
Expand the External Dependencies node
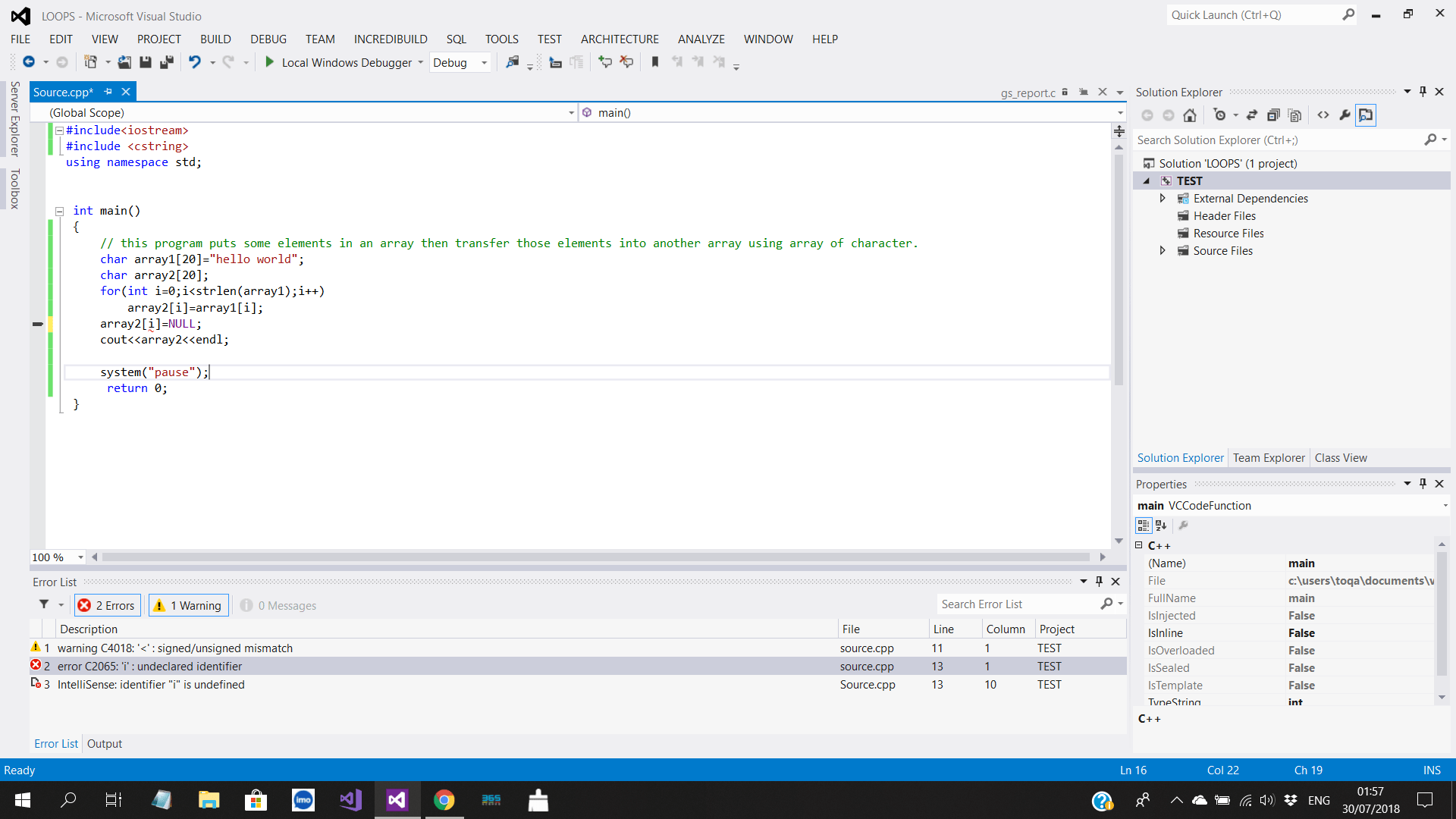pos(1163,198)
